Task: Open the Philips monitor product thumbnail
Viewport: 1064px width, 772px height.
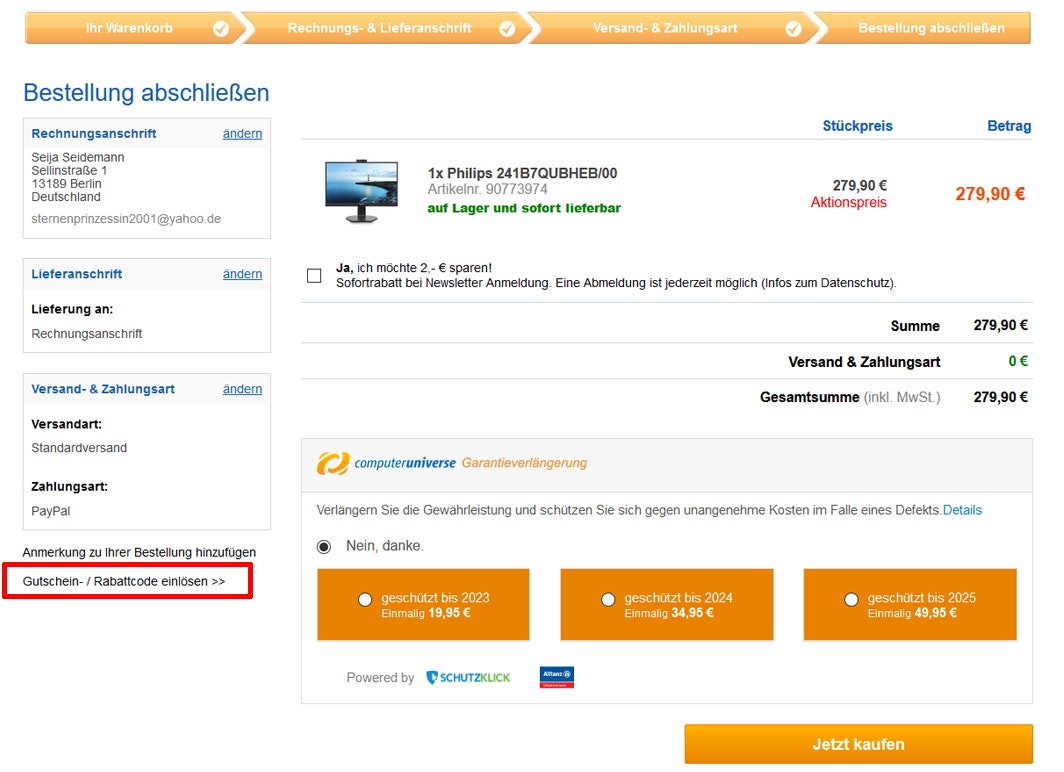Action: [x=361, y=192]
